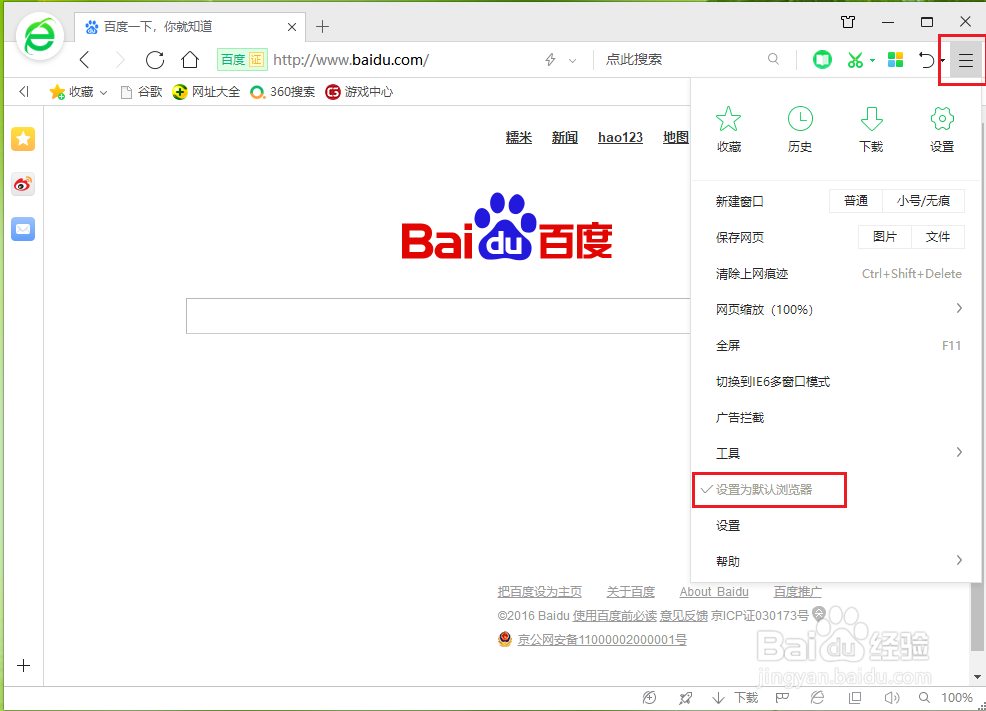The image size is (986, 711).
Task: Open Weibo from the left sidebar
Action: pos(22,184)
